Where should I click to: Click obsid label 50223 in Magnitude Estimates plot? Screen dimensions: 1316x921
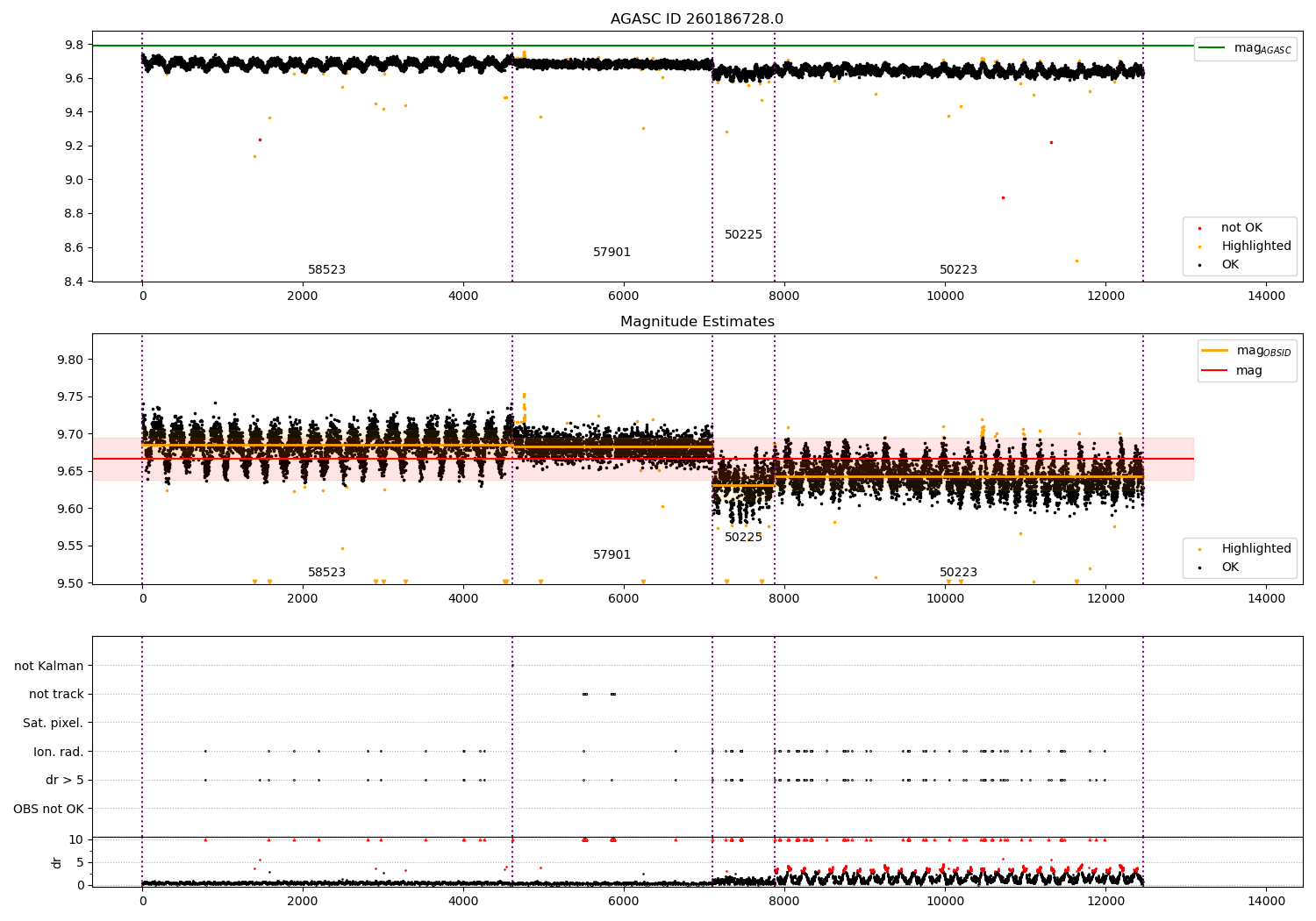pos(958,573)
